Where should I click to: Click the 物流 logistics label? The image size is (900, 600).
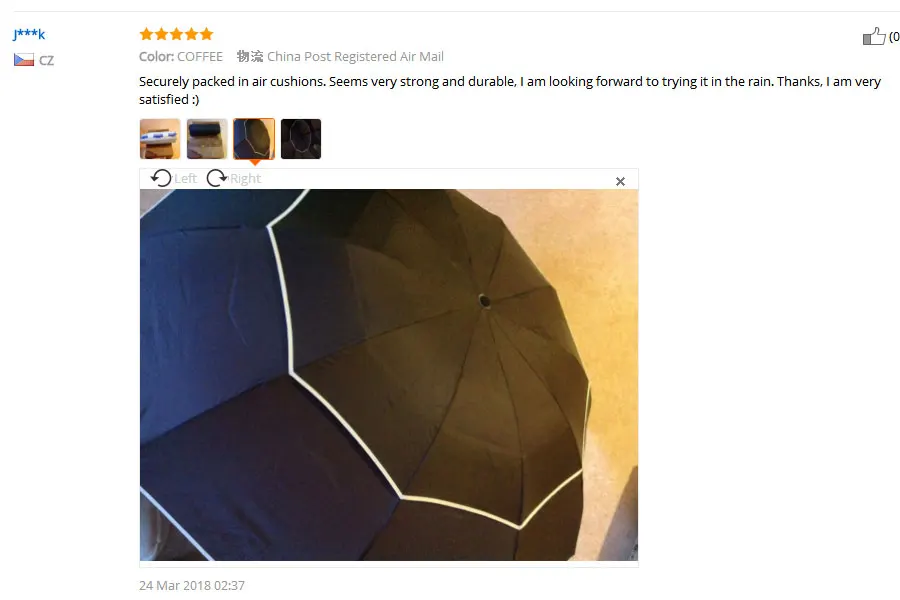[250, 56]
